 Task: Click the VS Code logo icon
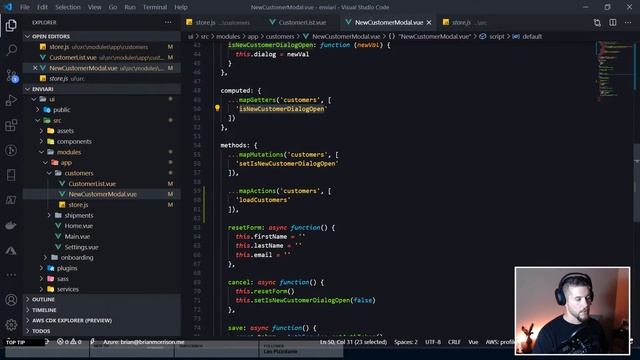coord(8,7)
